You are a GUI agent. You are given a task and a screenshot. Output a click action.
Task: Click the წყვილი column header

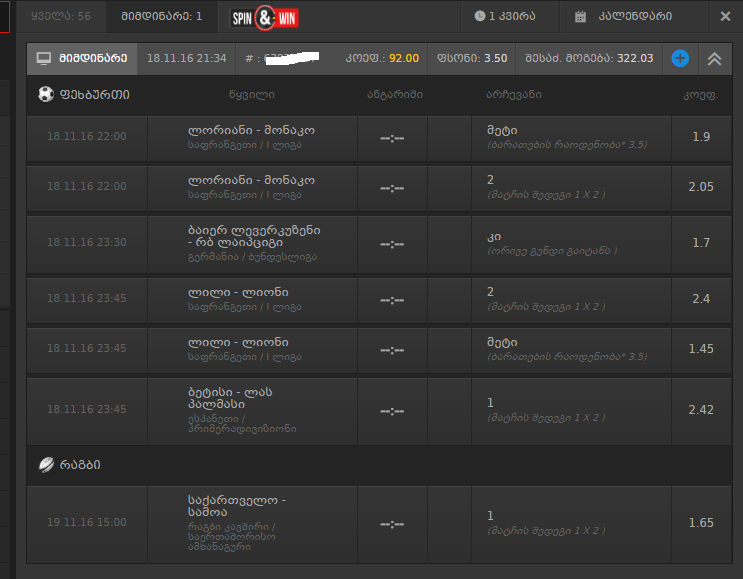coord(252,95)
